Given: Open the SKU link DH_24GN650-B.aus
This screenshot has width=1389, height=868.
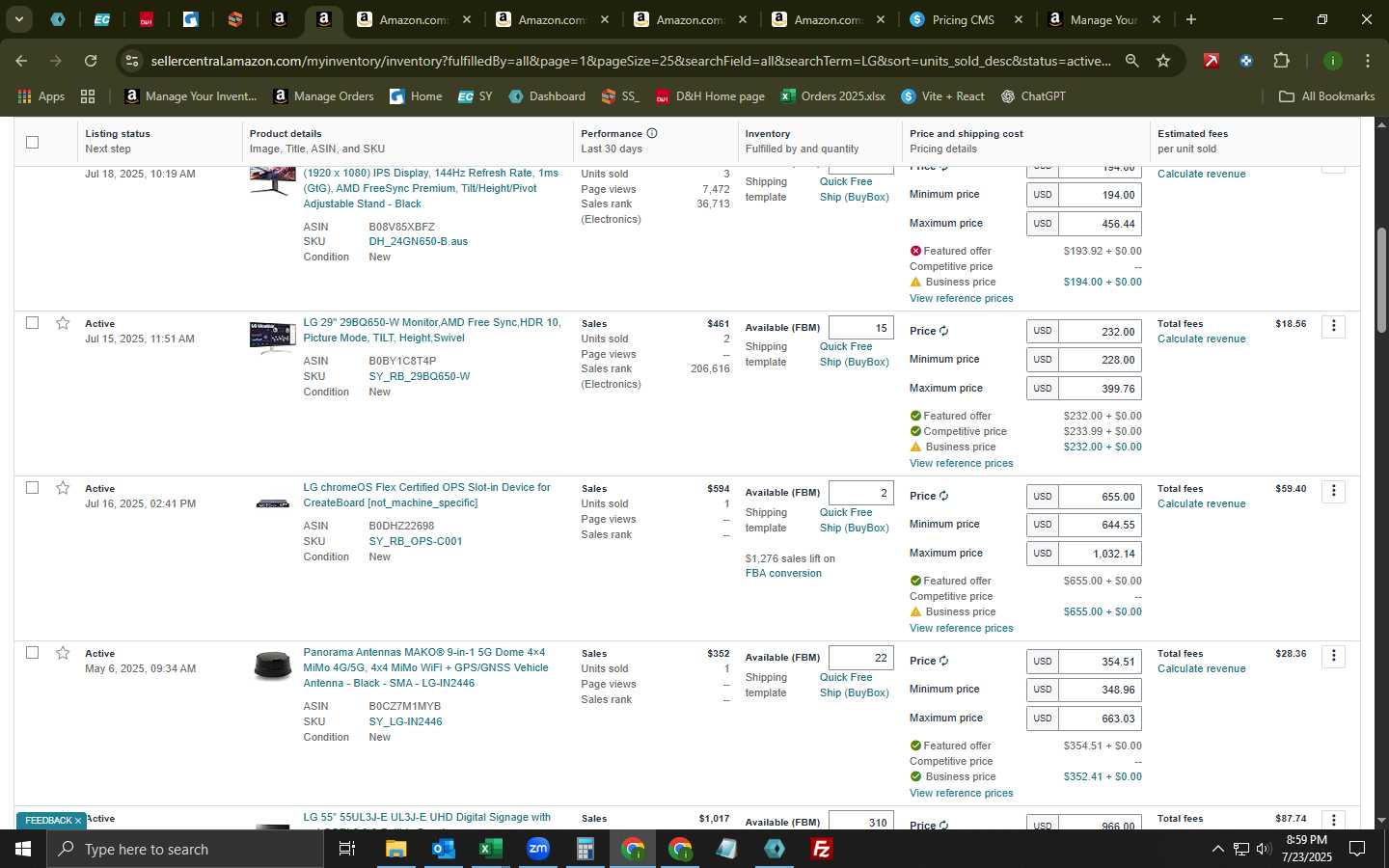Looking at the screenshot, I should [418, 241].
